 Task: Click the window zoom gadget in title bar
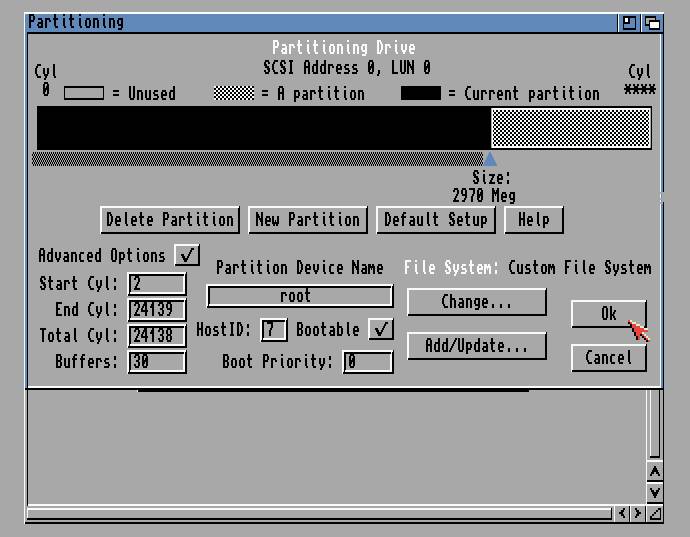tap(630, 22)
